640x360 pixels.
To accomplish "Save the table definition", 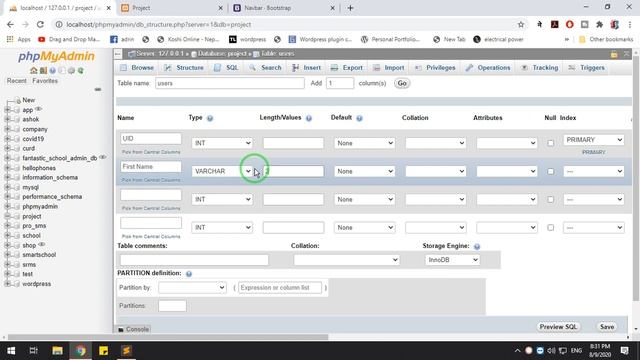I will point(607,327).
